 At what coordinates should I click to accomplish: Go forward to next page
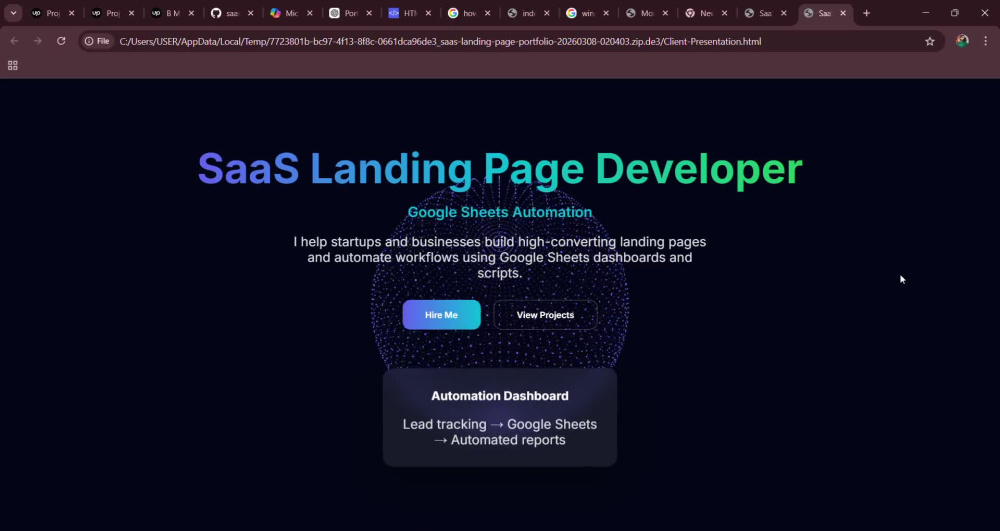(x=38, y=41)
